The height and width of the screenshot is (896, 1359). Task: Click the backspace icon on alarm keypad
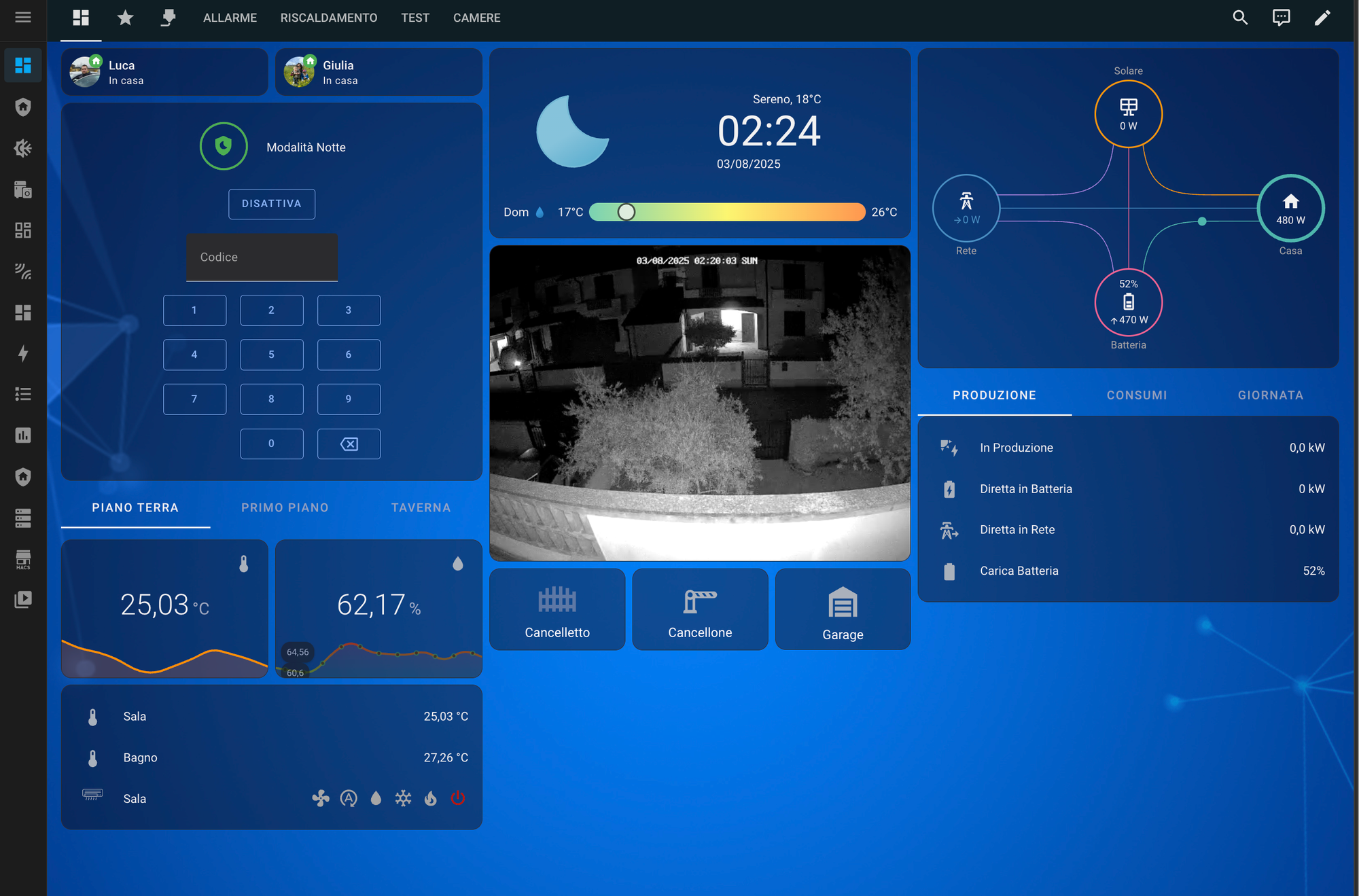pos(349,444)
